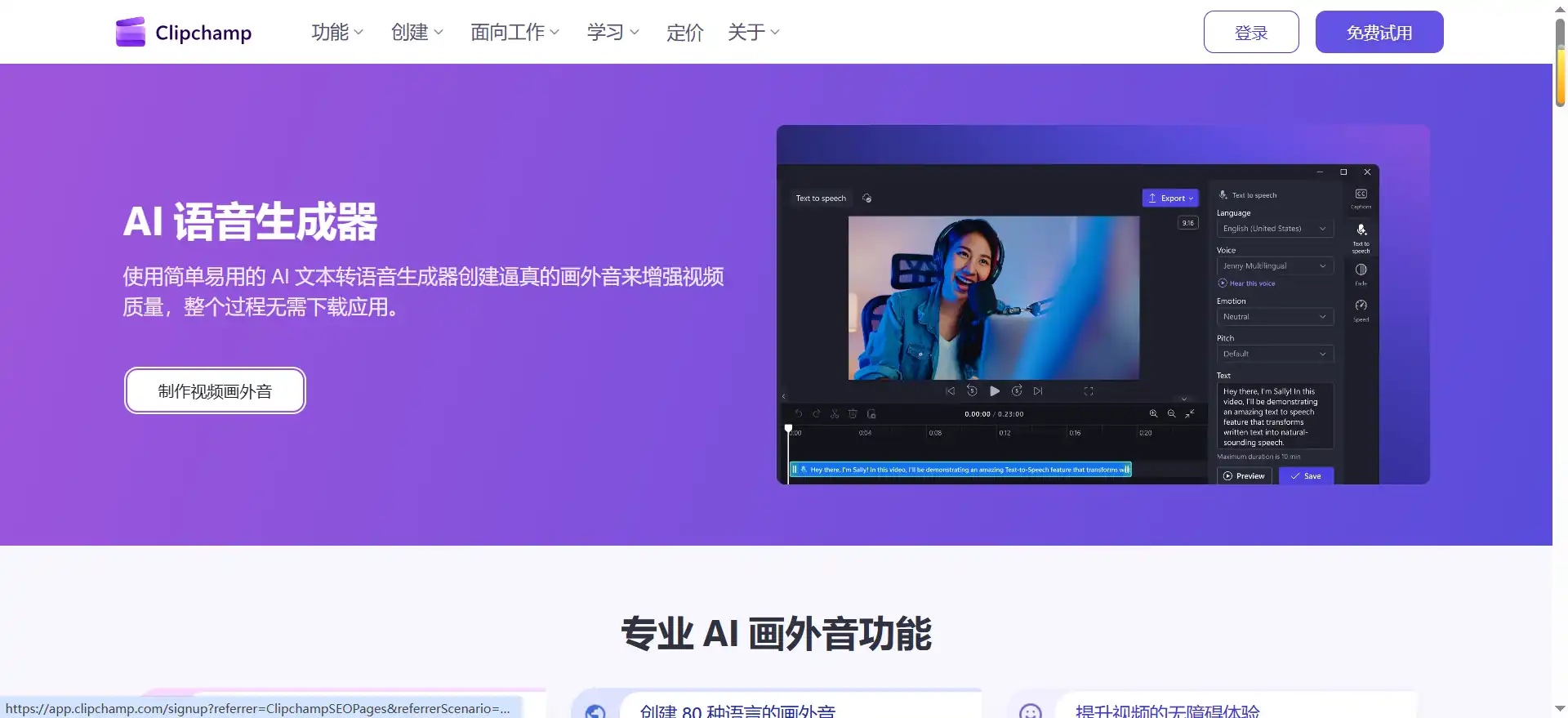Click the timeline playhead marker at 0:00
1568x718 pixels.
[788, 428]
